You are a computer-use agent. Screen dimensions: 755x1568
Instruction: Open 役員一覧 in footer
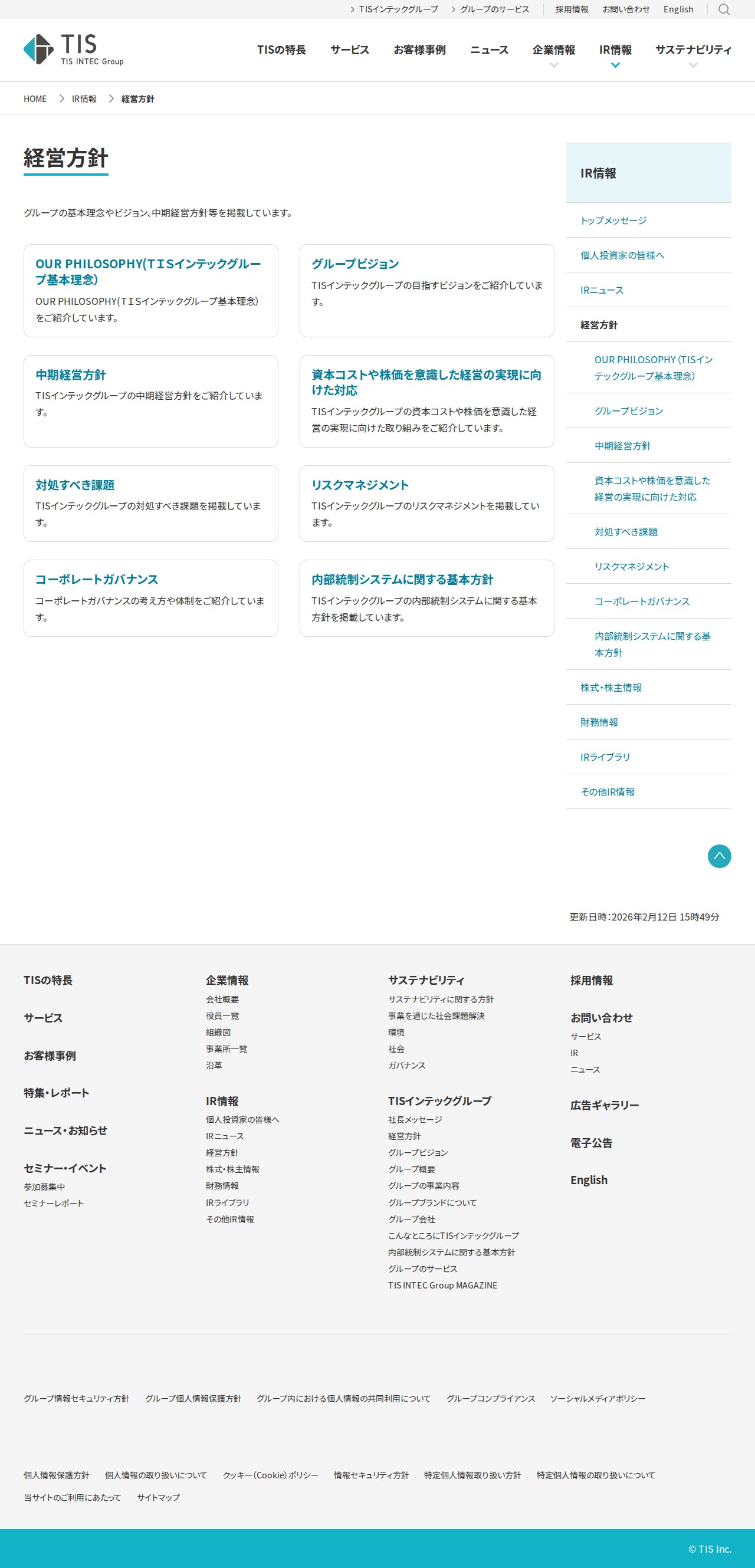coord(222,1015)
